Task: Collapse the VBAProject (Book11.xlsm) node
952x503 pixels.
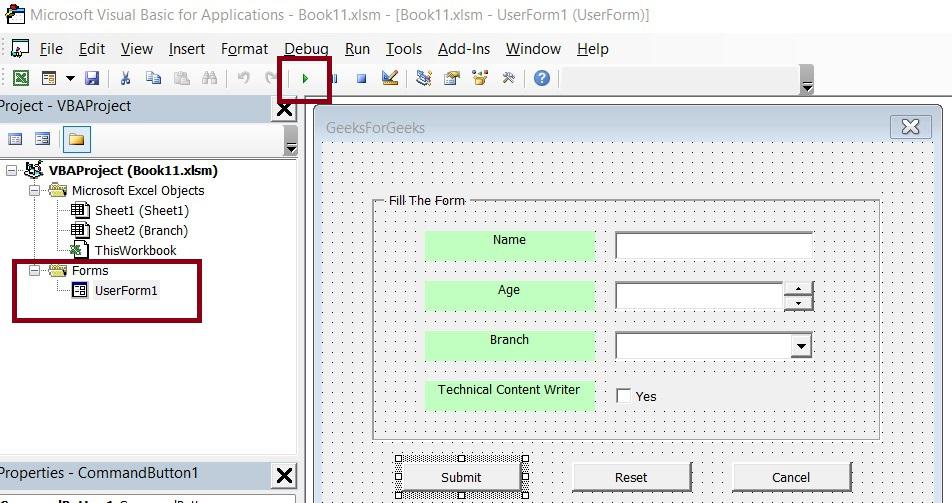Action: [12, 171]
